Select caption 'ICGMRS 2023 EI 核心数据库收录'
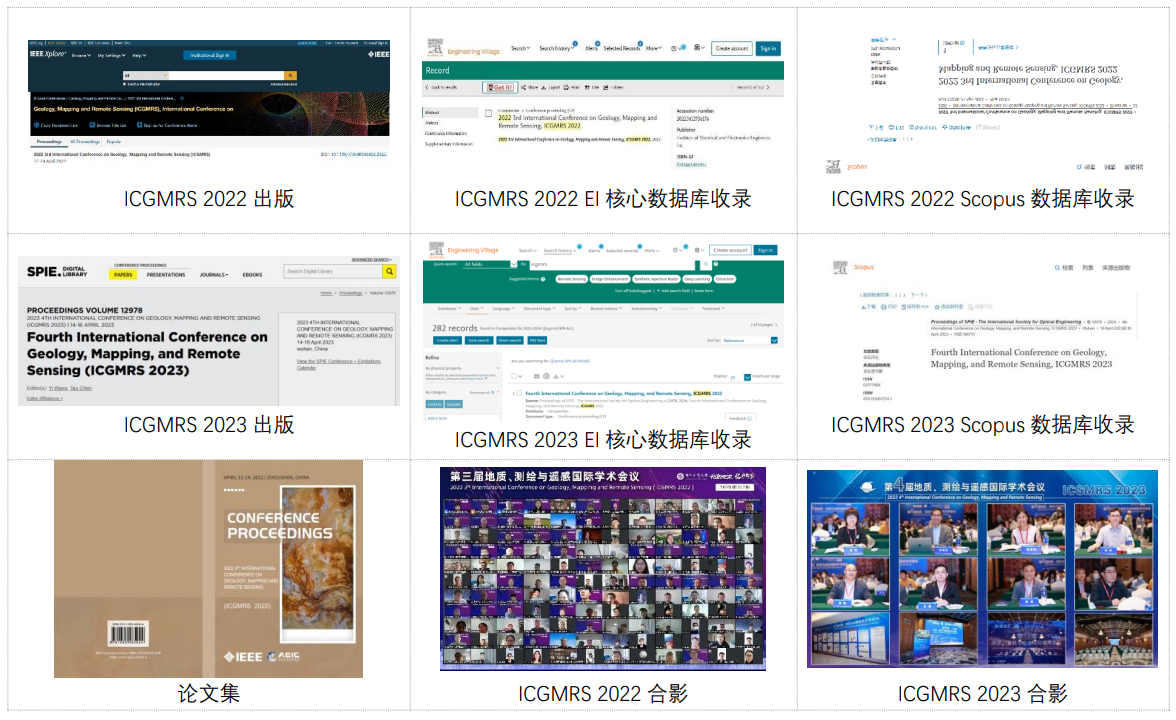 (603, 440)
